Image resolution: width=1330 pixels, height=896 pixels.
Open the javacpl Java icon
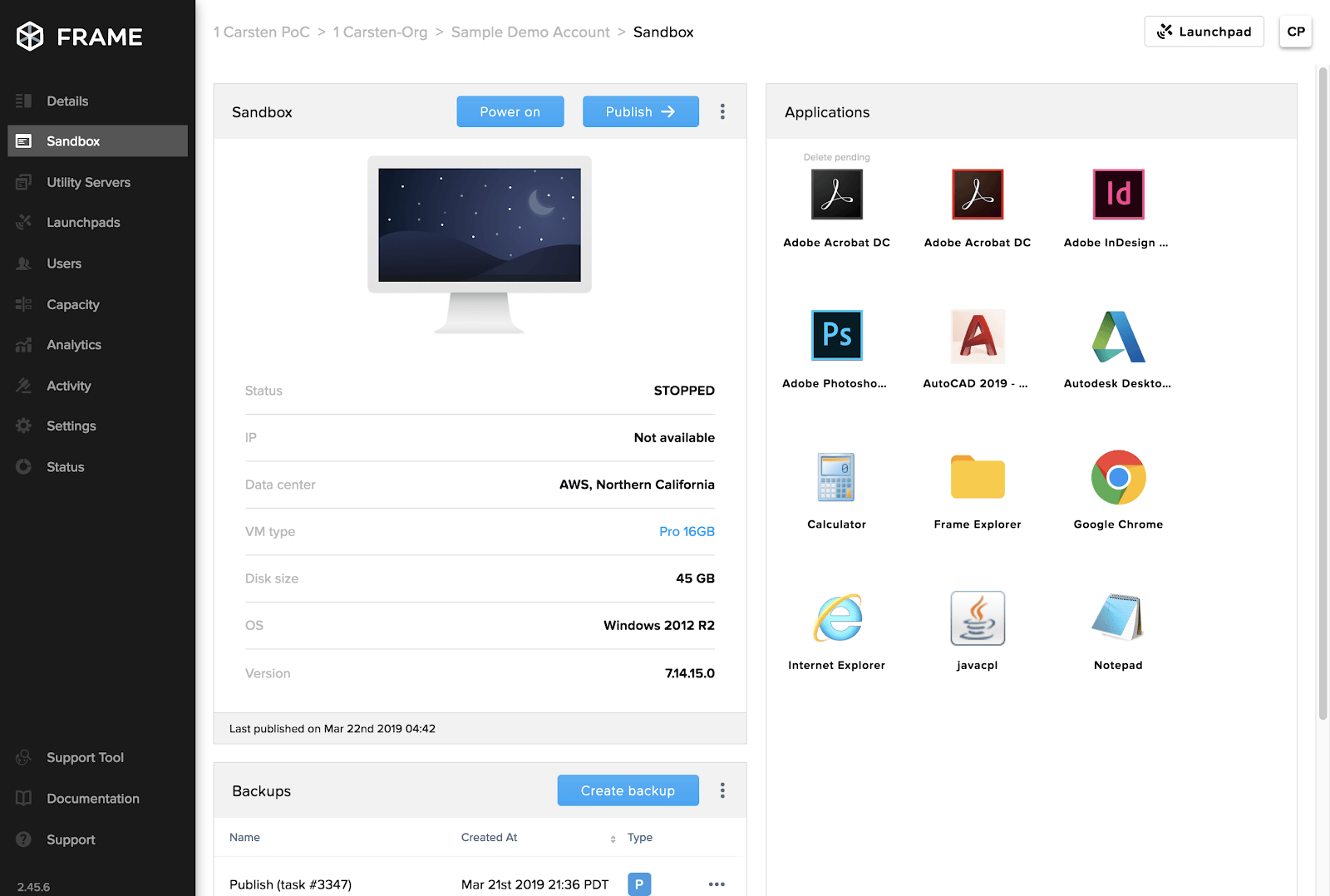pyautogui.click(x=978, y=618)
